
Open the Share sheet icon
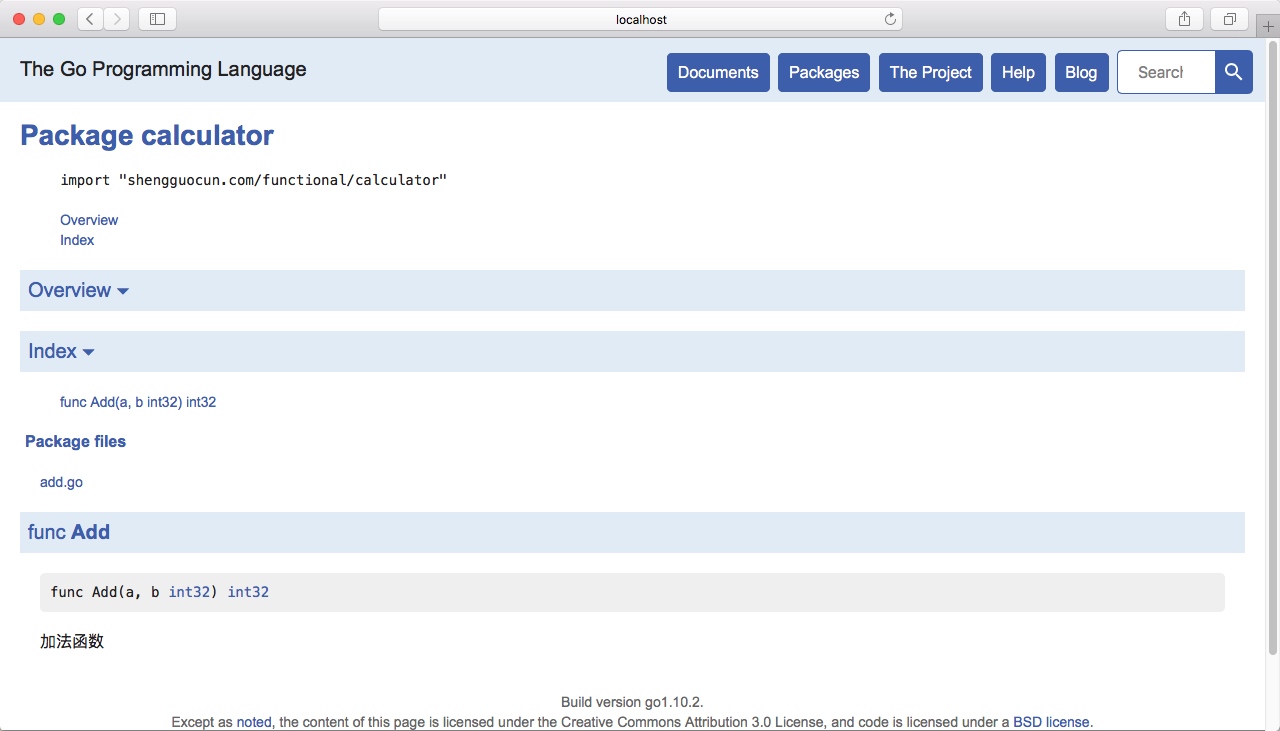coord(1184,19)
